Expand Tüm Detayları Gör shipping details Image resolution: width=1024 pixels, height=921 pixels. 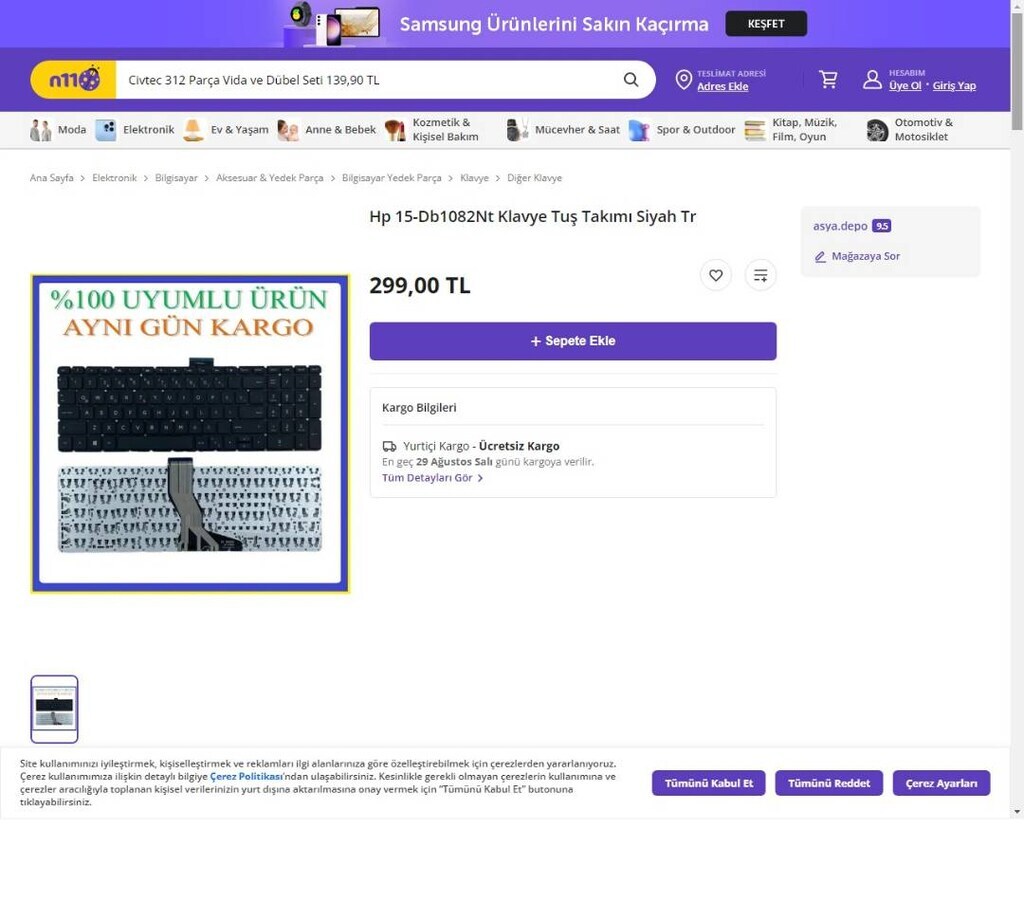432,477
